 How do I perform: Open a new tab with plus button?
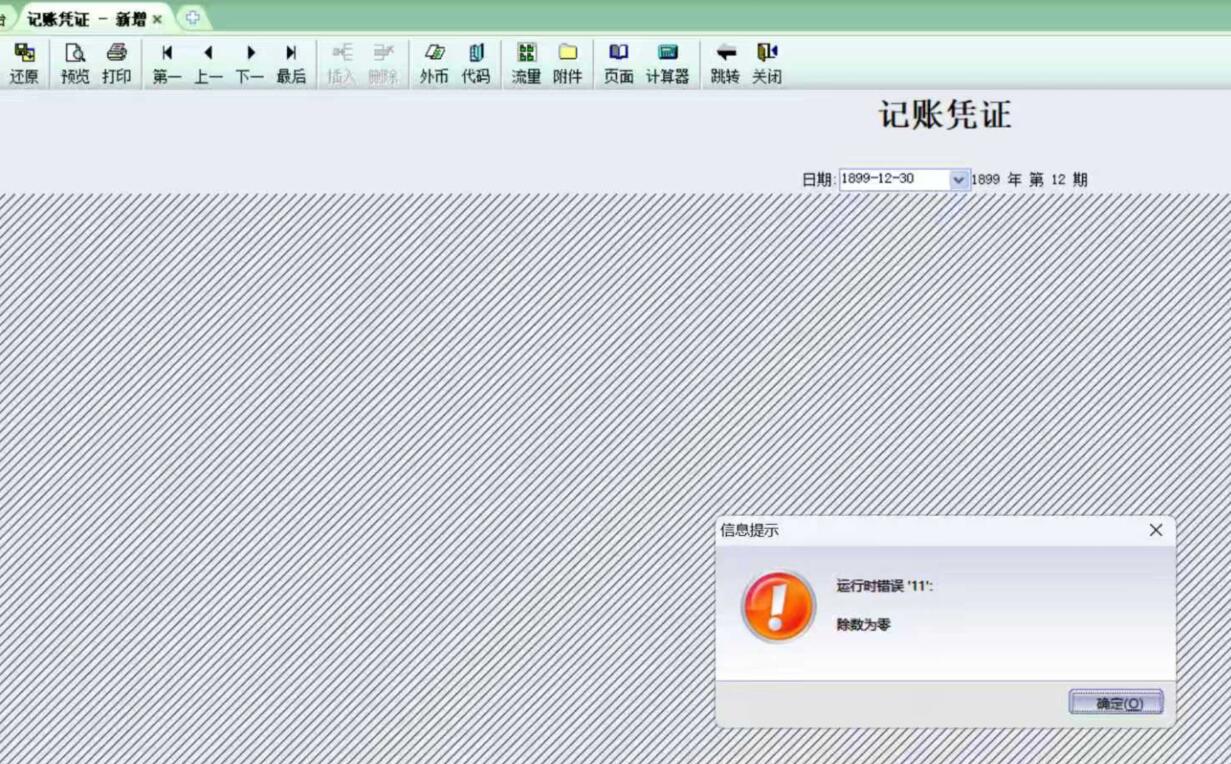192,18
